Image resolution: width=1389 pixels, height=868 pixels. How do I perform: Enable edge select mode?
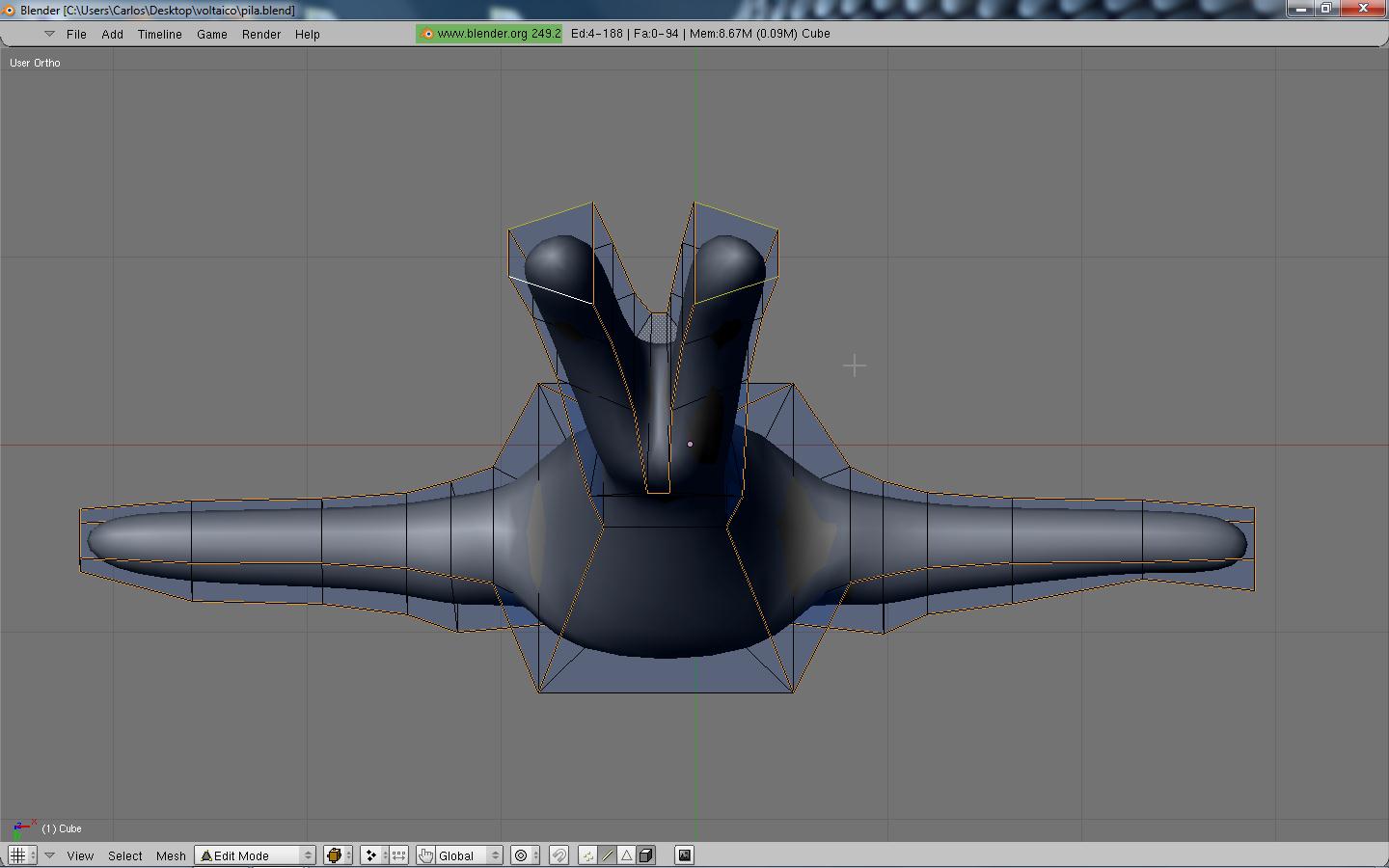coord(607,855)
